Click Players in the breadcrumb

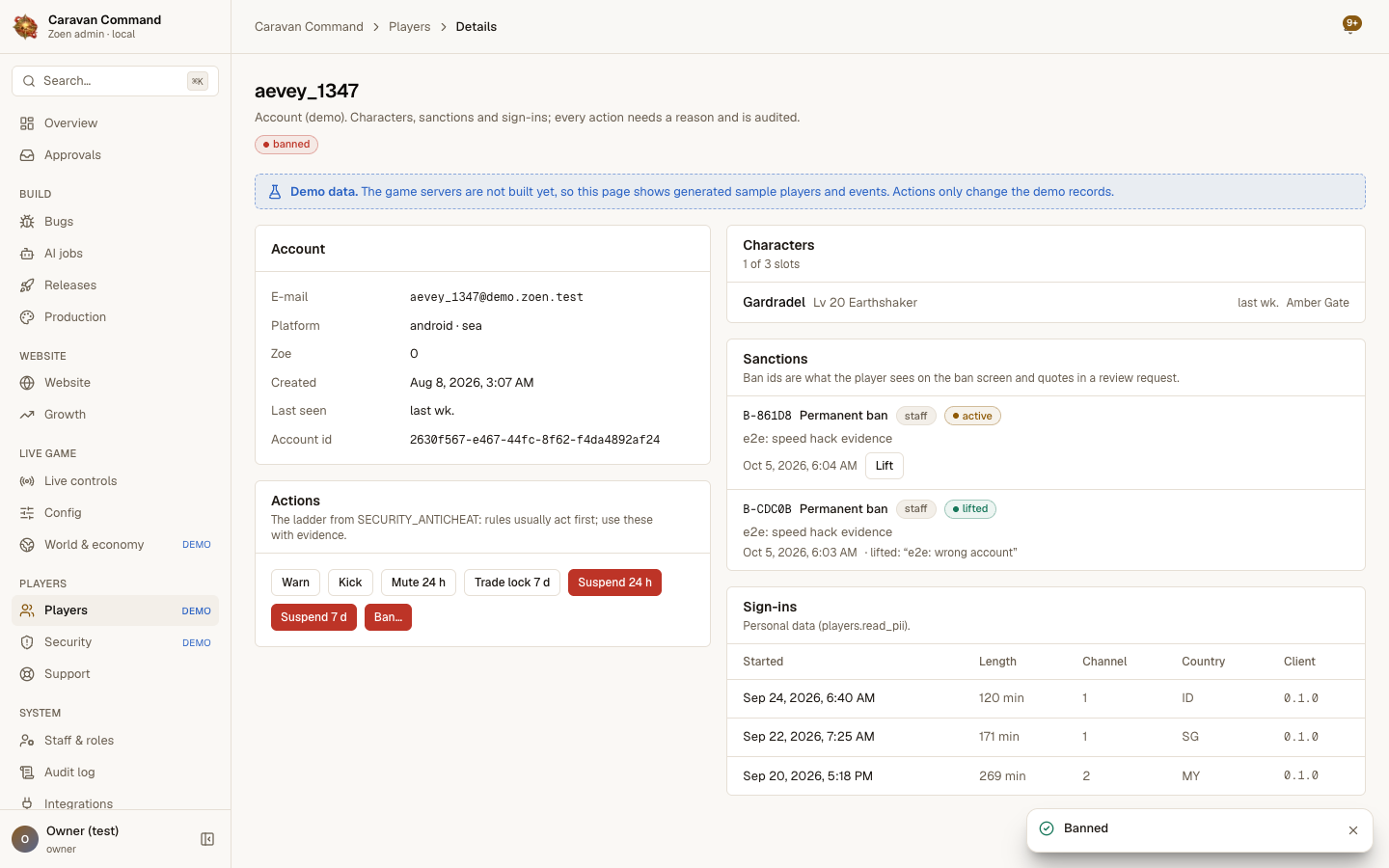pyautogui.click(x=410, y=27)
